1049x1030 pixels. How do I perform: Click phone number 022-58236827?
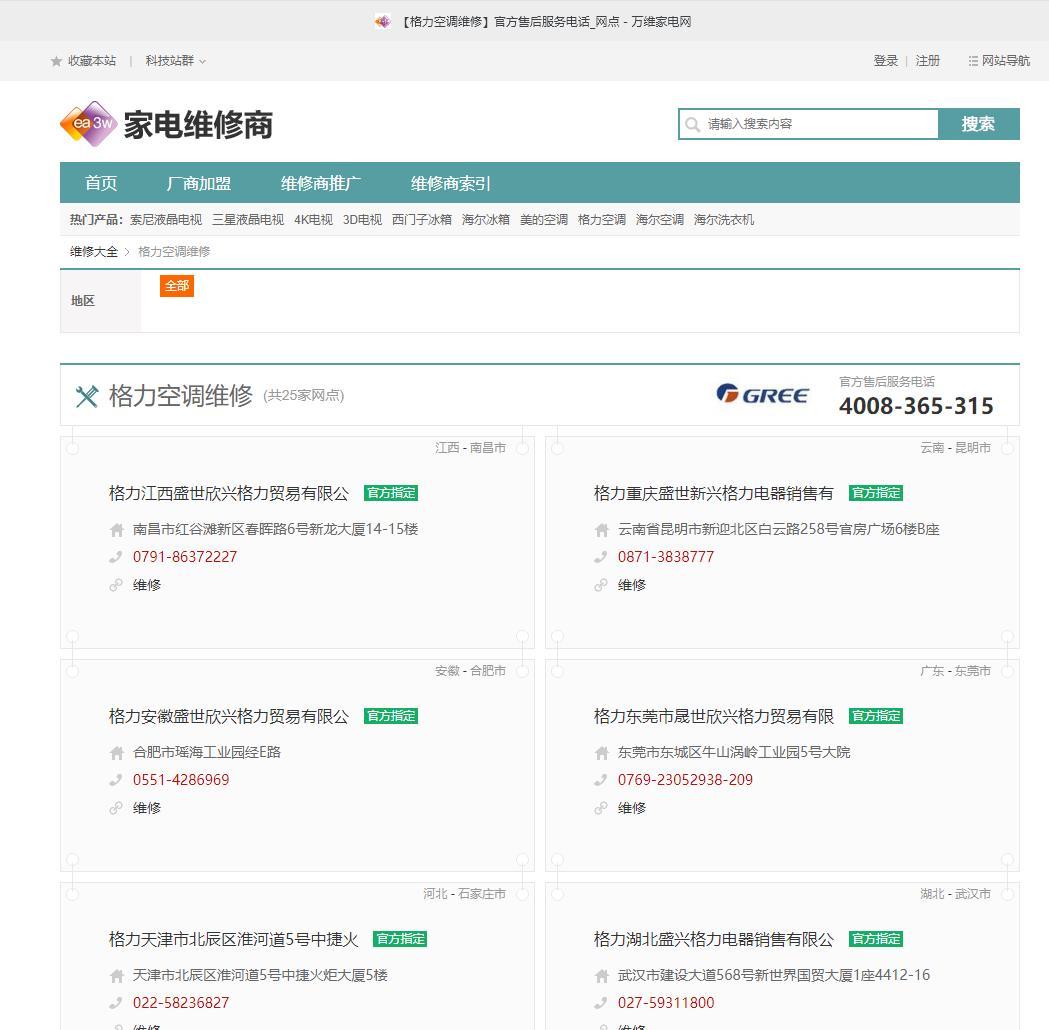point(181,1003)
